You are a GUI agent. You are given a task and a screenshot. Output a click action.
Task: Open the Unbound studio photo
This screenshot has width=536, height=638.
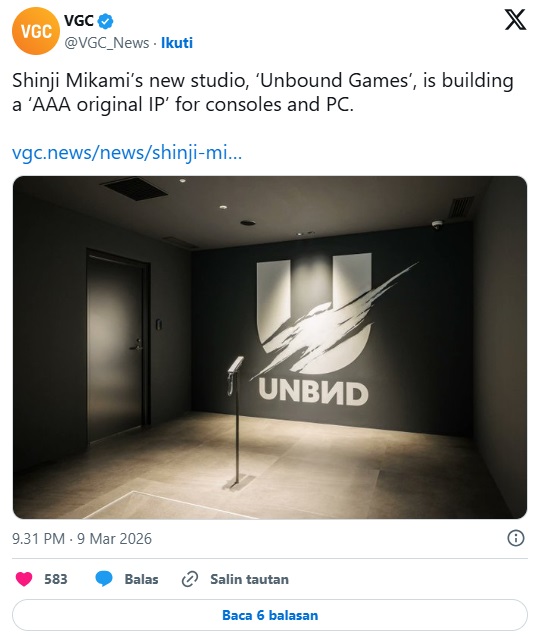pos(270,347)
